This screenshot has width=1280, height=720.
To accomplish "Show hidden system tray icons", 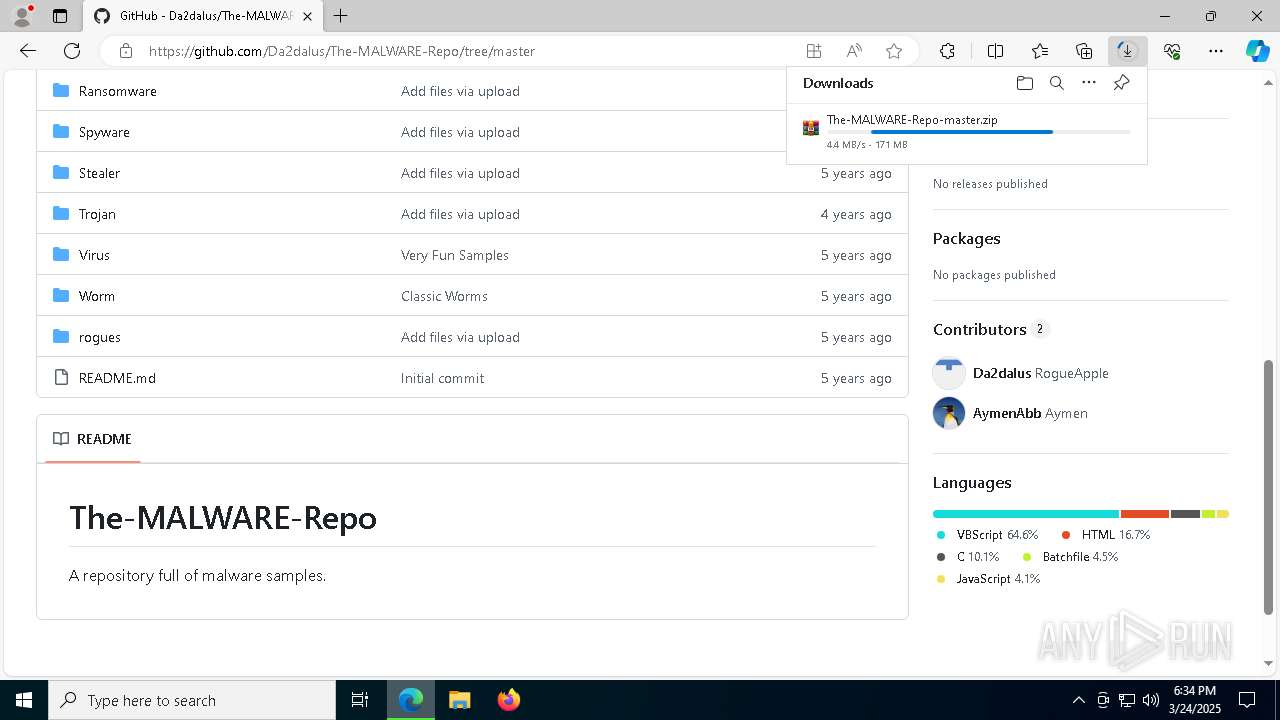I will coord(1078,700).
